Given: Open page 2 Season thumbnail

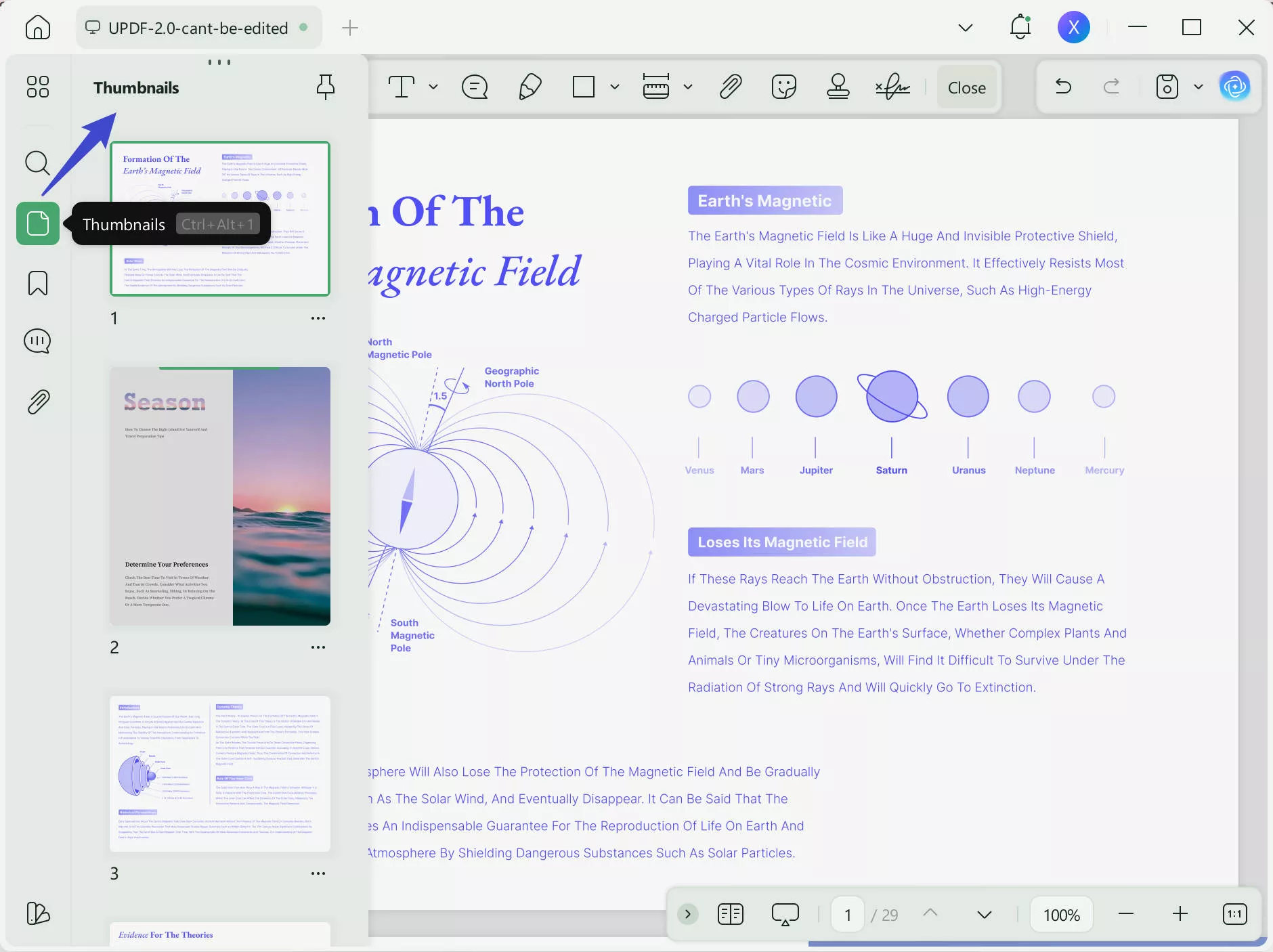Looking at the screenshot, I should pyautogui.click(x=219, y=496).
